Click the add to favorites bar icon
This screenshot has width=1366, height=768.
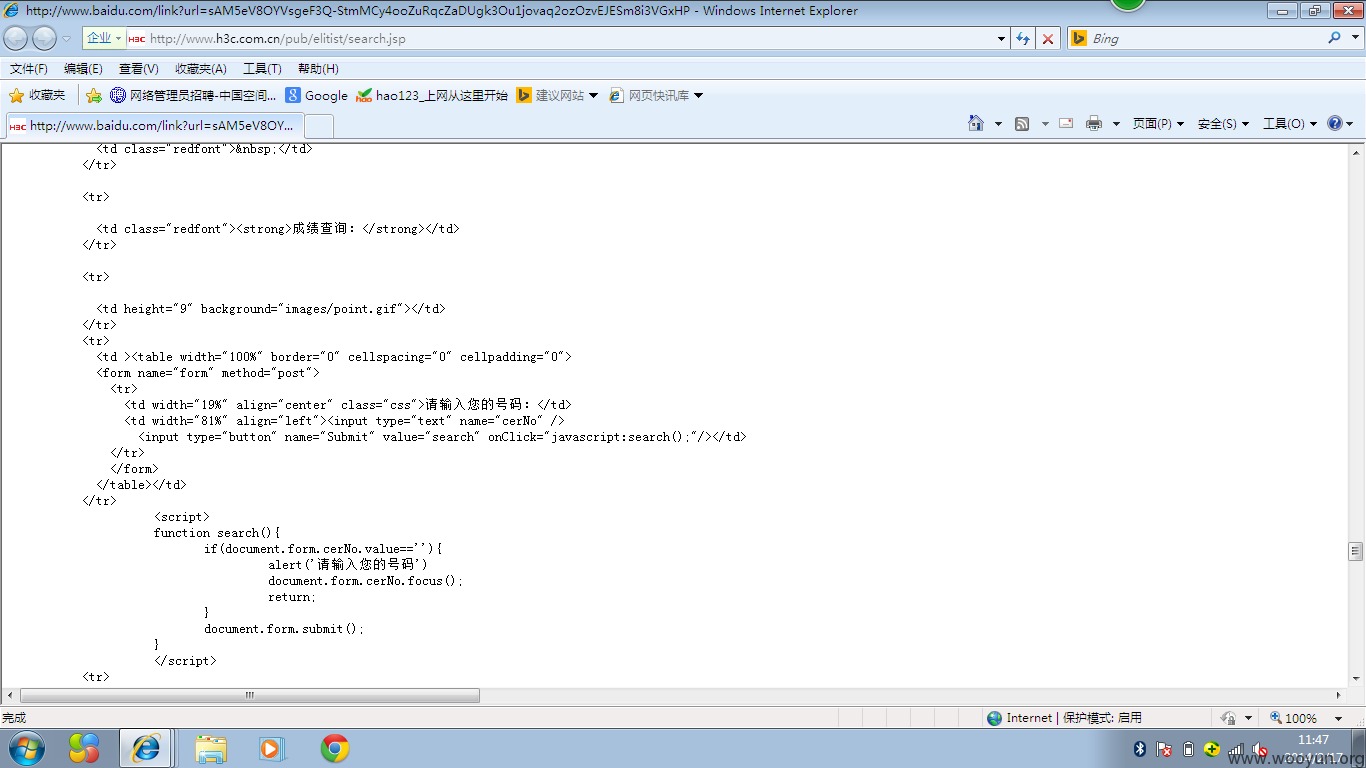click(94, 95)
